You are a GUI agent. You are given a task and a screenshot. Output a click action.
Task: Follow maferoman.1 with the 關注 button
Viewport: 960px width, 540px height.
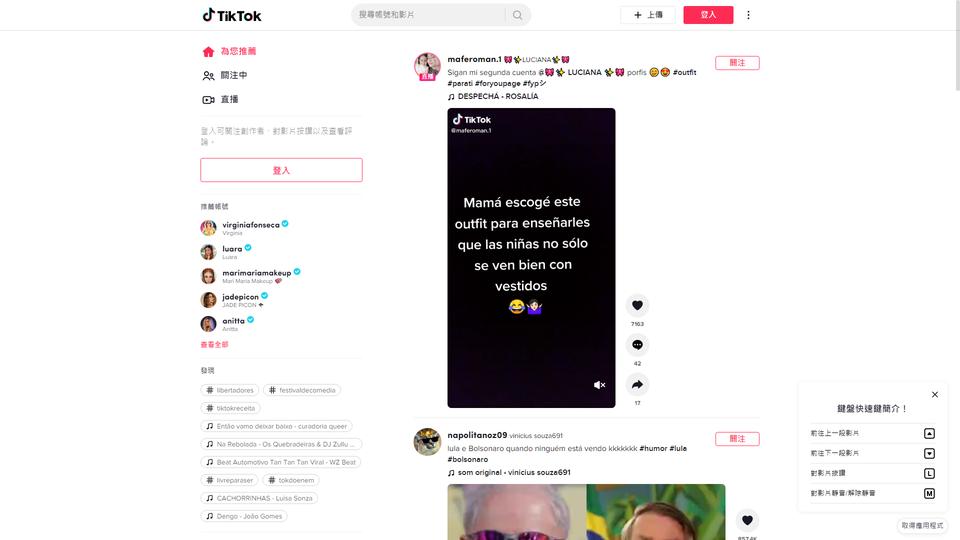737,62
